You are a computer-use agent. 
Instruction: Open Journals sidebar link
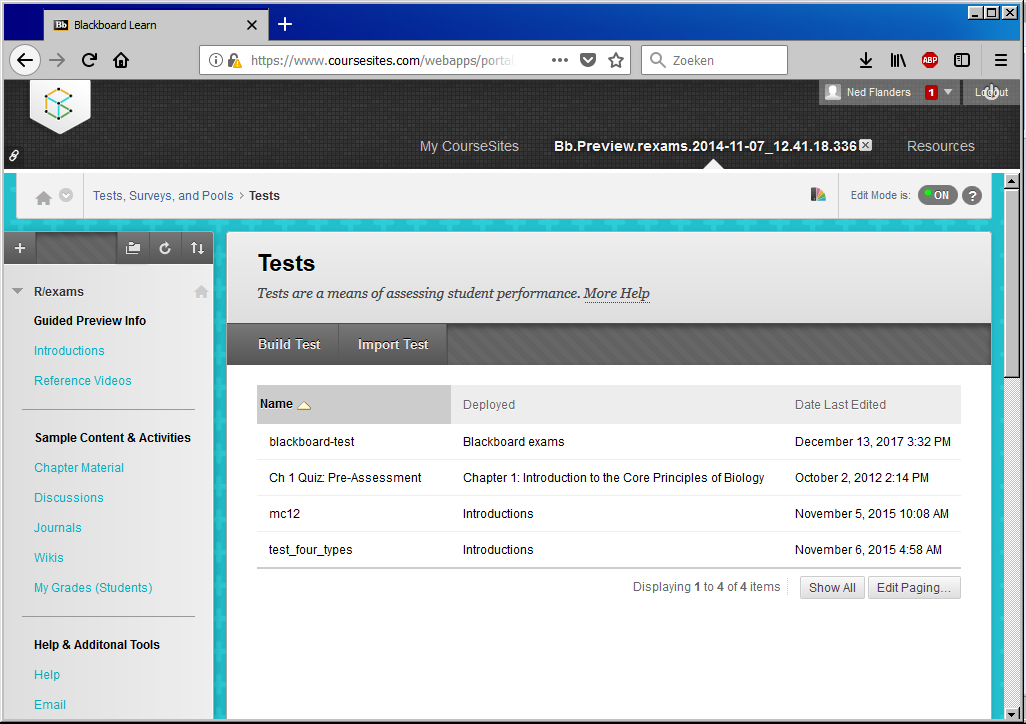click(58, 528)
